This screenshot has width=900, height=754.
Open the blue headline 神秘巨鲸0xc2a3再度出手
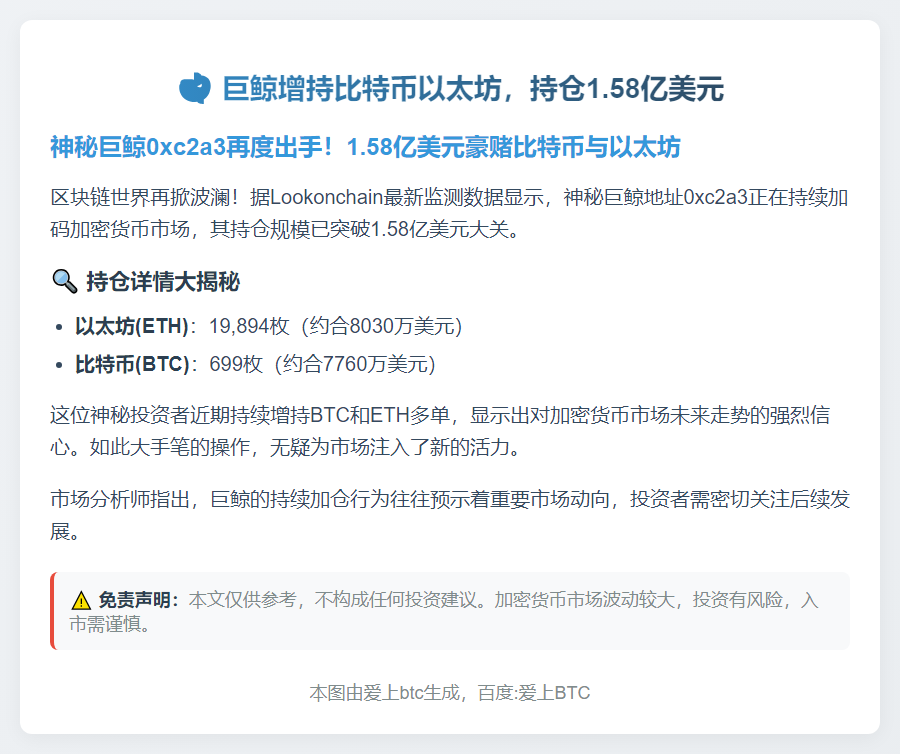pos(365,148)
